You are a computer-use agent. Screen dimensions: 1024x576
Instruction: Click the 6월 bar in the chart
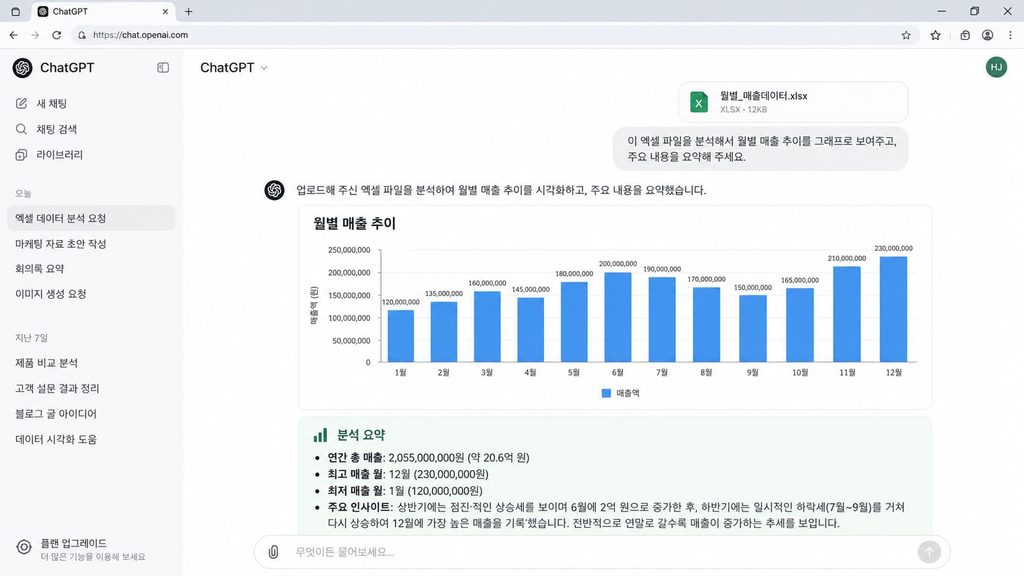(x=618, y=317)
